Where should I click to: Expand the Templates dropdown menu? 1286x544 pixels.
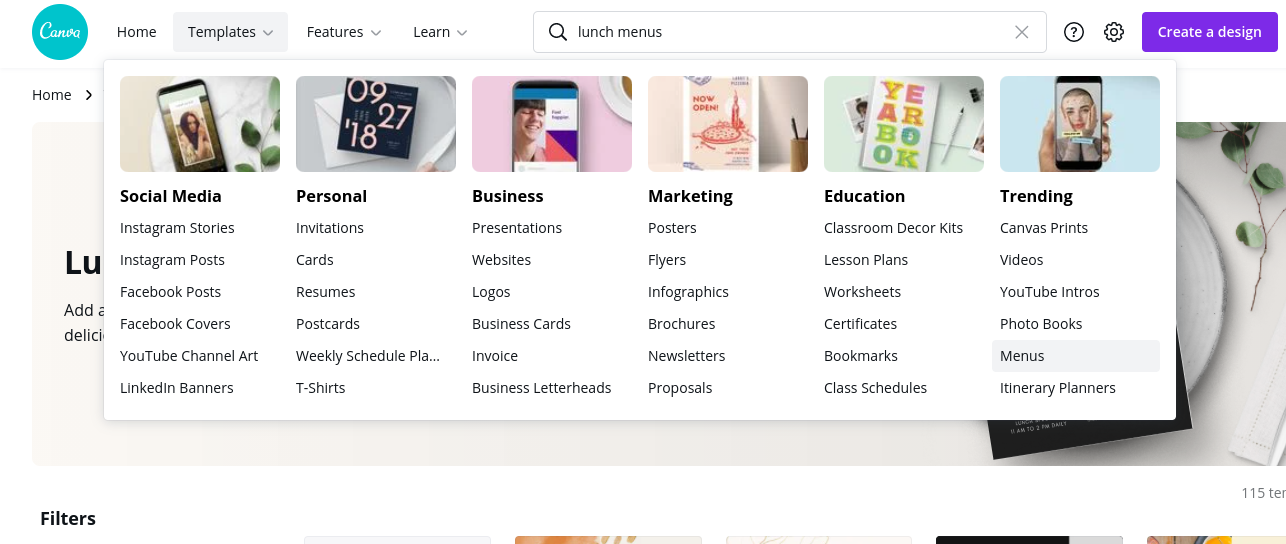coord(230,32)
